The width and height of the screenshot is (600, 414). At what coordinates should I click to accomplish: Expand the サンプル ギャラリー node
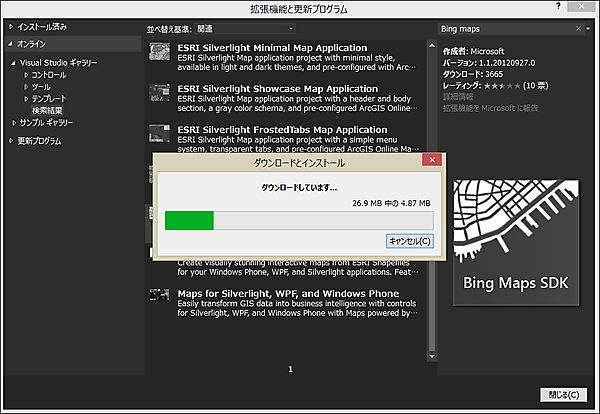14,123
